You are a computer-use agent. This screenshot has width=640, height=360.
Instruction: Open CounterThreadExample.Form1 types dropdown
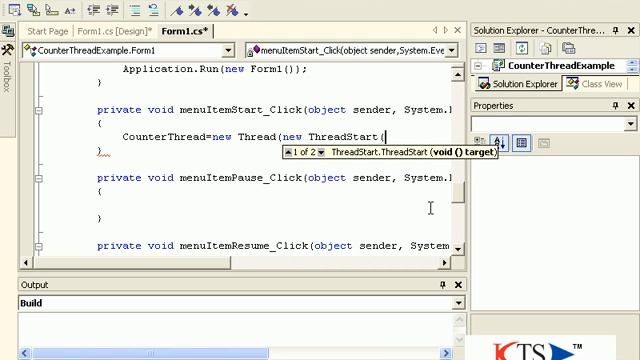[228, 51]
